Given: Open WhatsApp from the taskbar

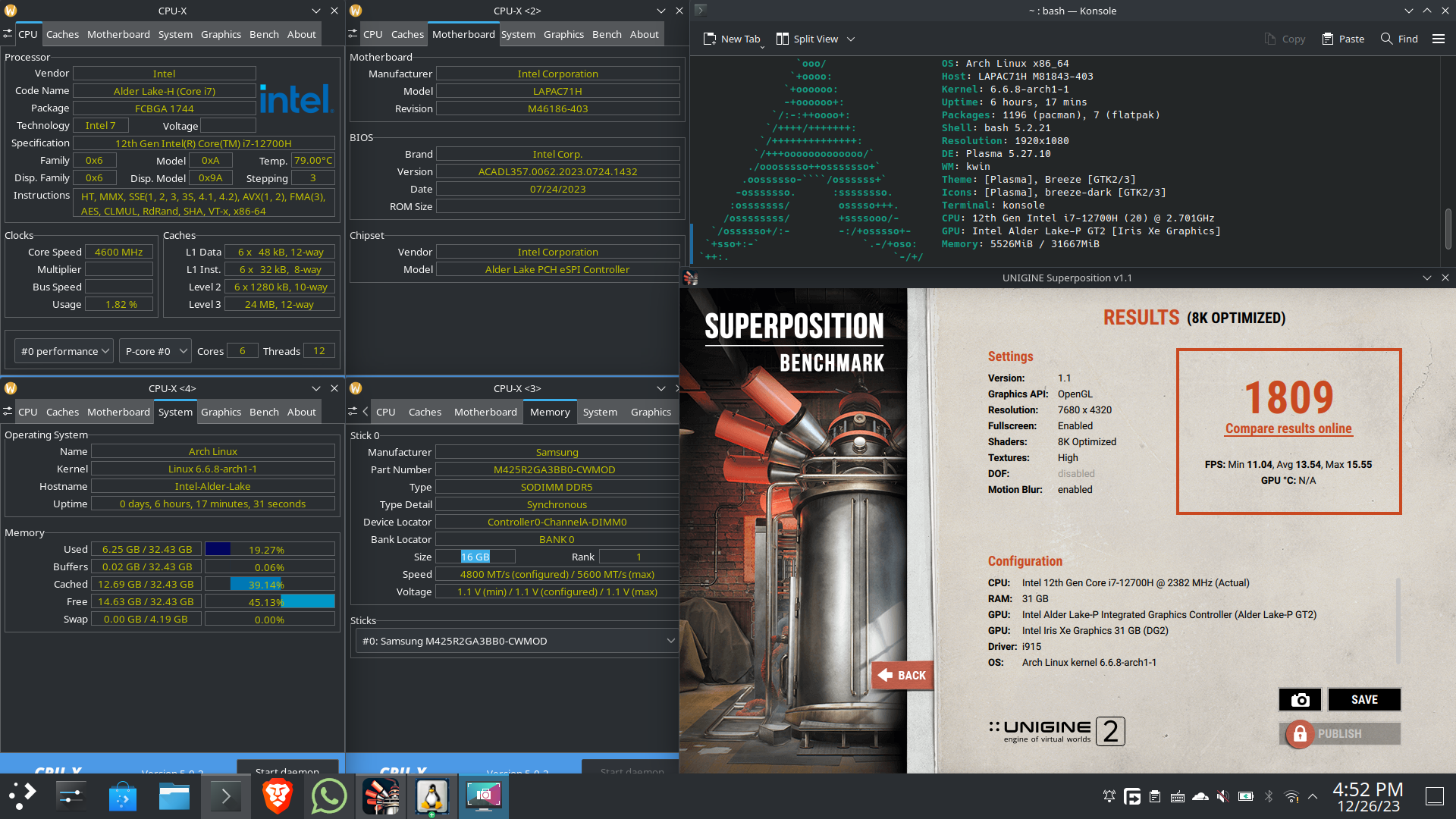Looking at the screenshot, I should click(329, 795).
